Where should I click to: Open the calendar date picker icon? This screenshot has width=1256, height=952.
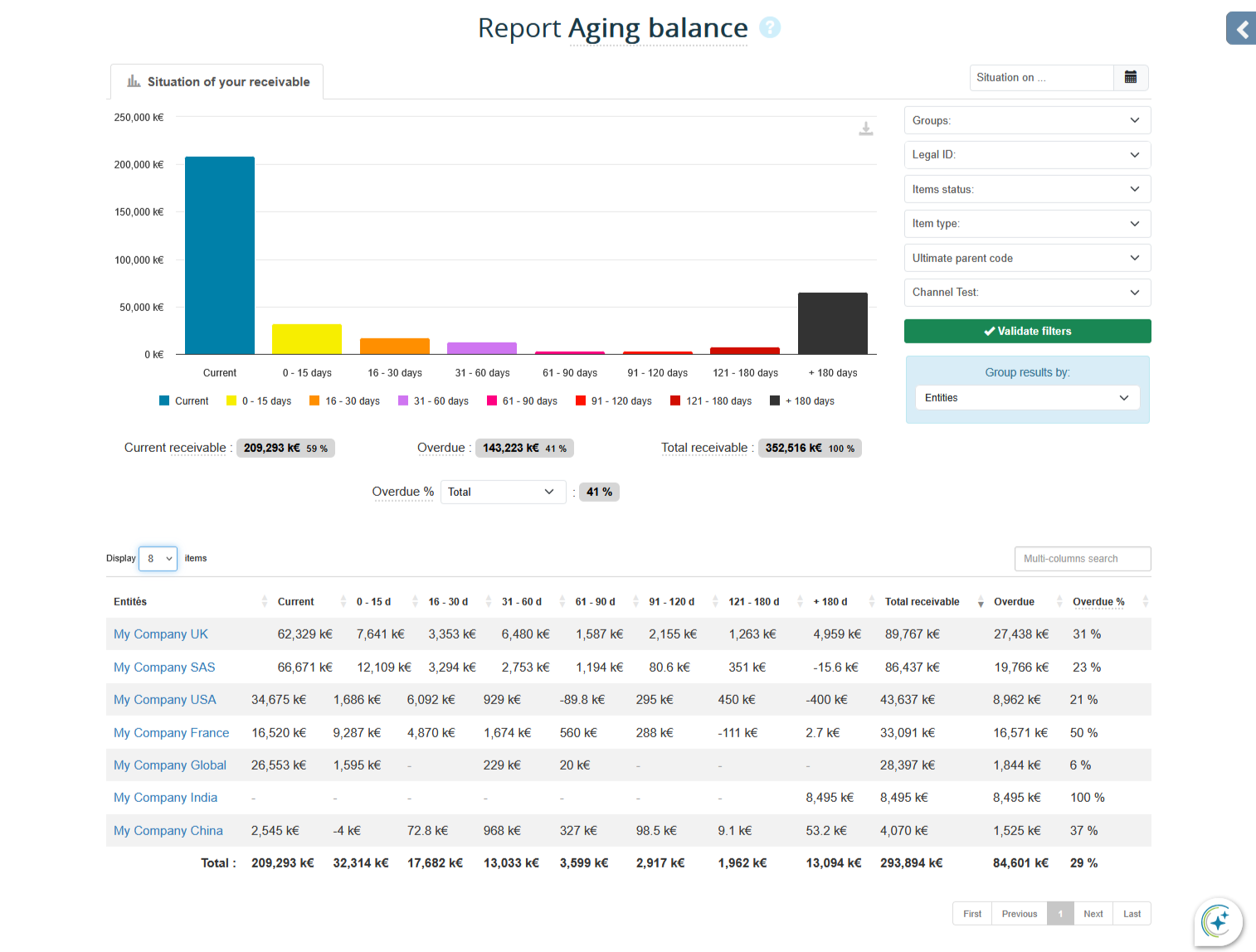click(x=1130, y=77)
